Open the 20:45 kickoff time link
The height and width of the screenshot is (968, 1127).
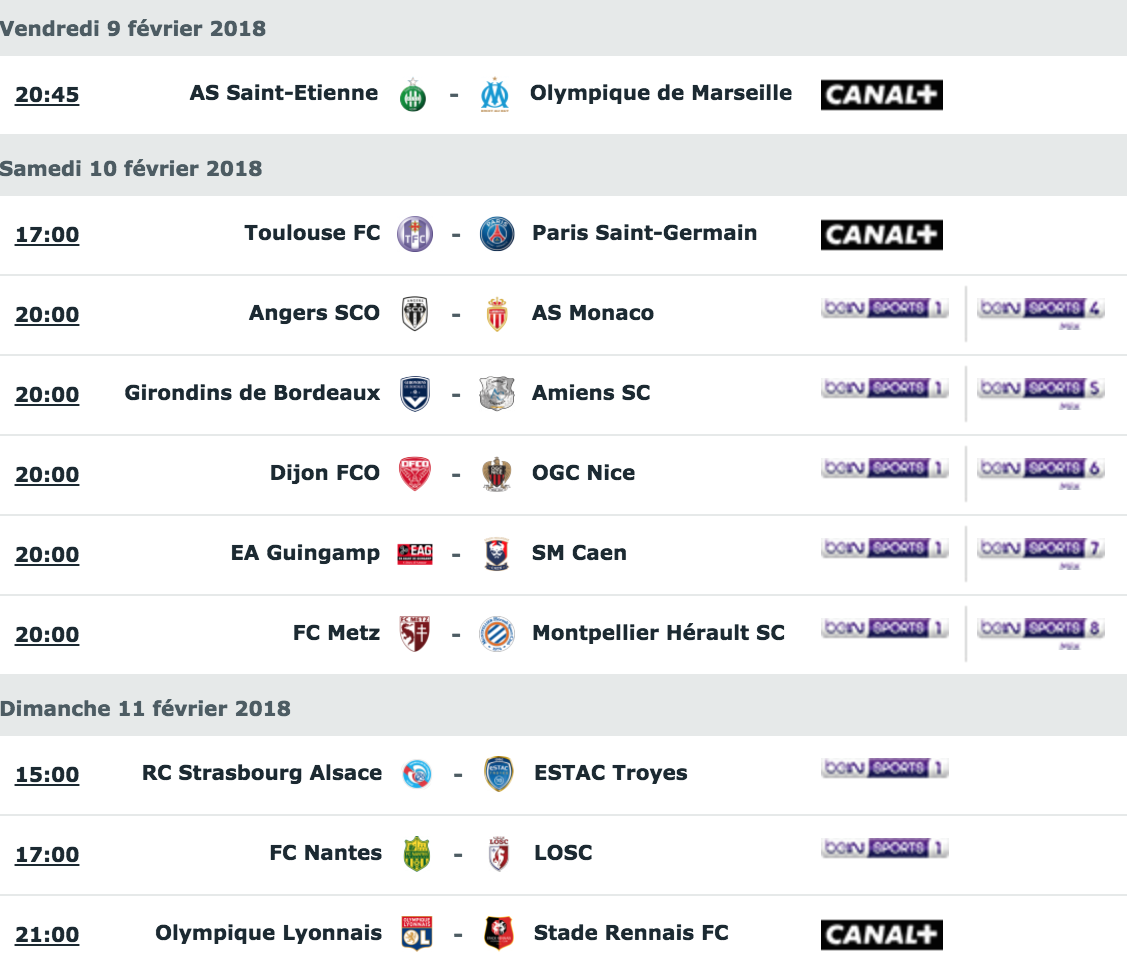tap(47, 95)
